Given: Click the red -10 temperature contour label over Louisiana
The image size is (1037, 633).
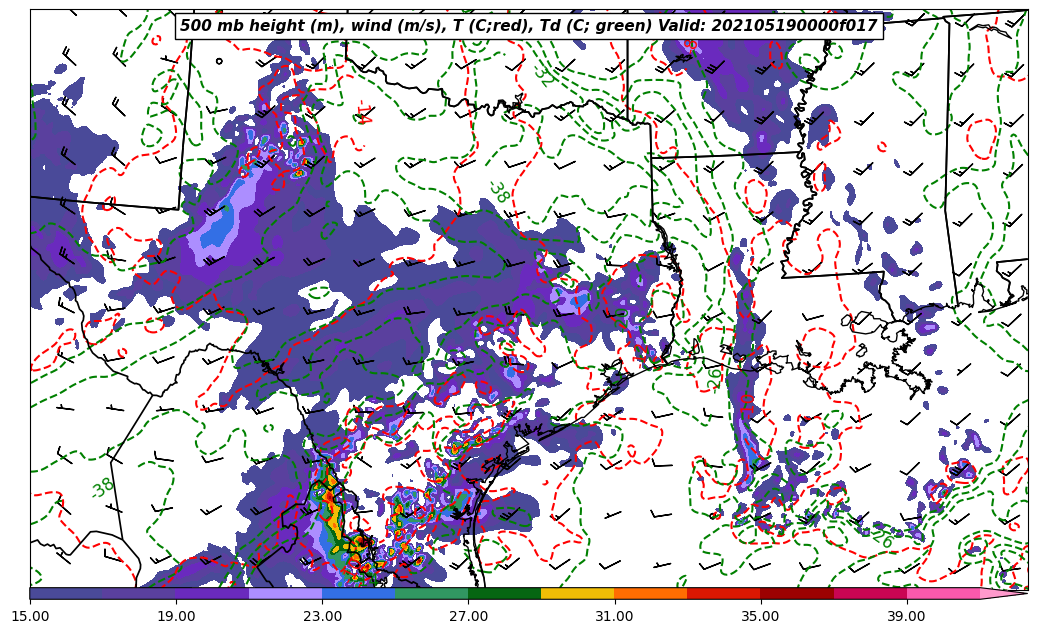Looking at the screenshot, I should point(746,404).
